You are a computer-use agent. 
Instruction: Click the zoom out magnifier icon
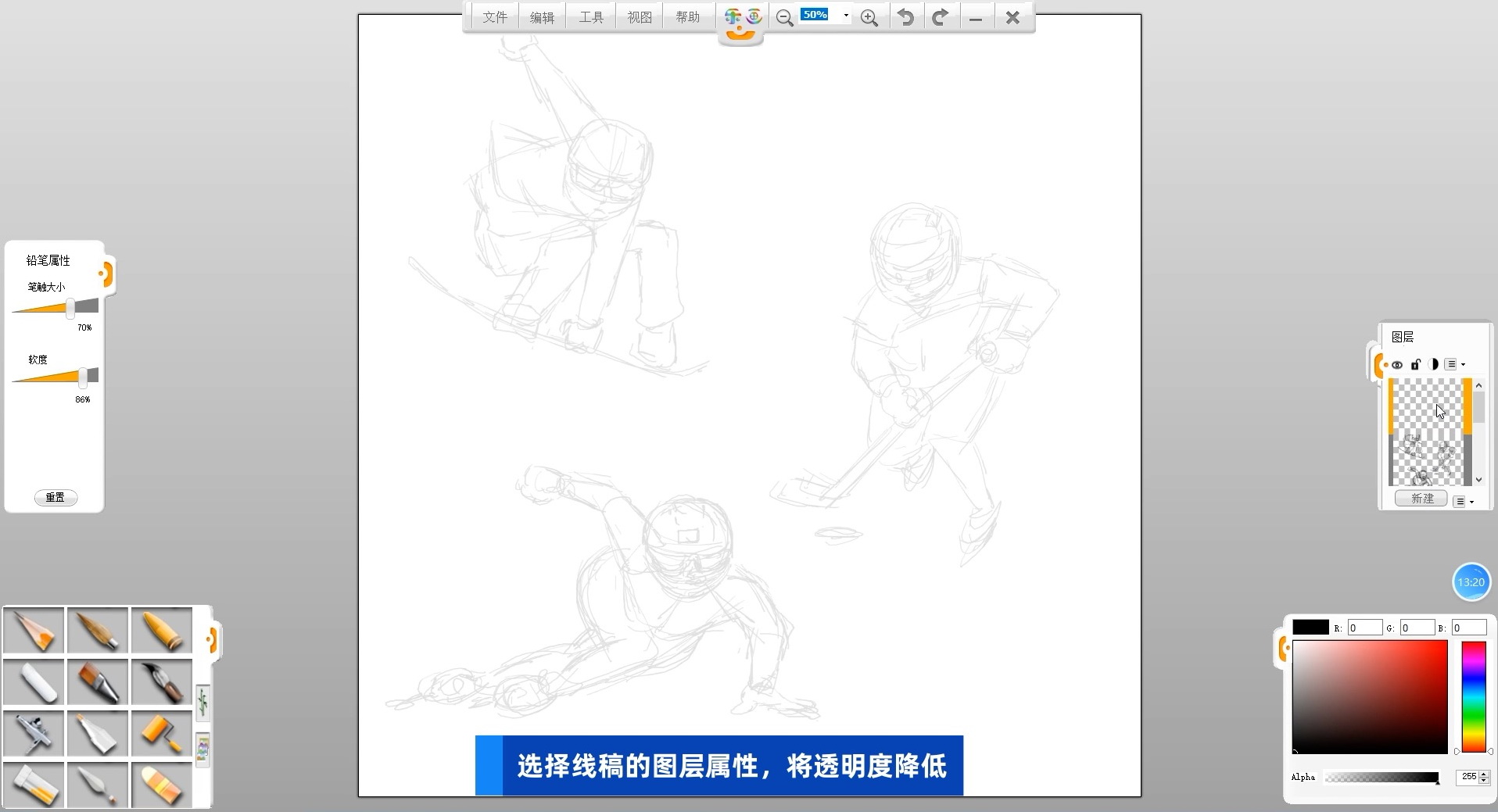[x=784, y=18]
